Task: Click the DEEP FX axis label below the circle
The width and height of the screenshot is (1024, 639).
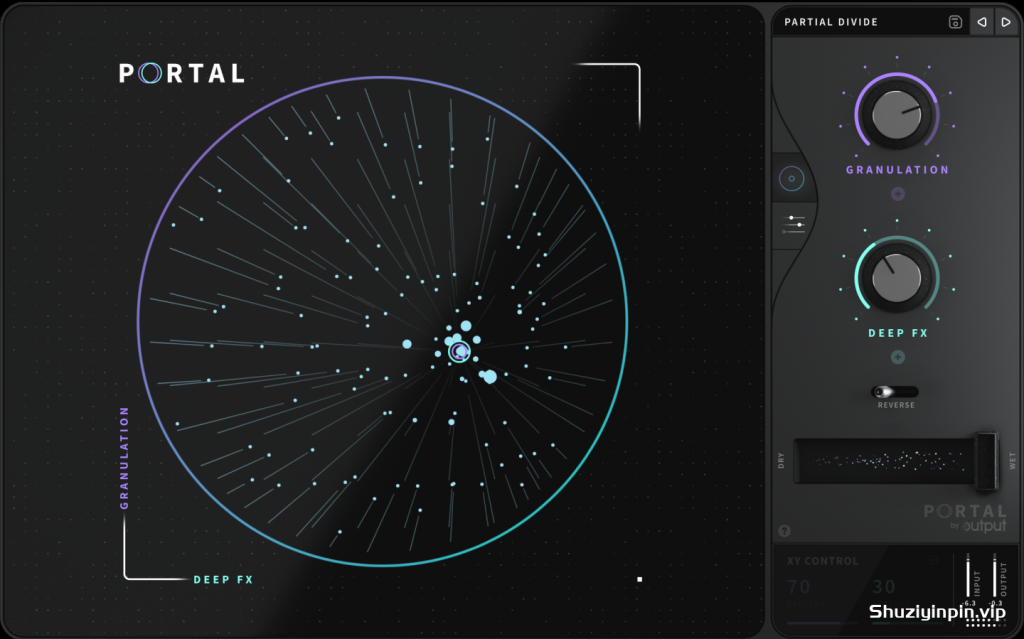Action: click(223, 580)
